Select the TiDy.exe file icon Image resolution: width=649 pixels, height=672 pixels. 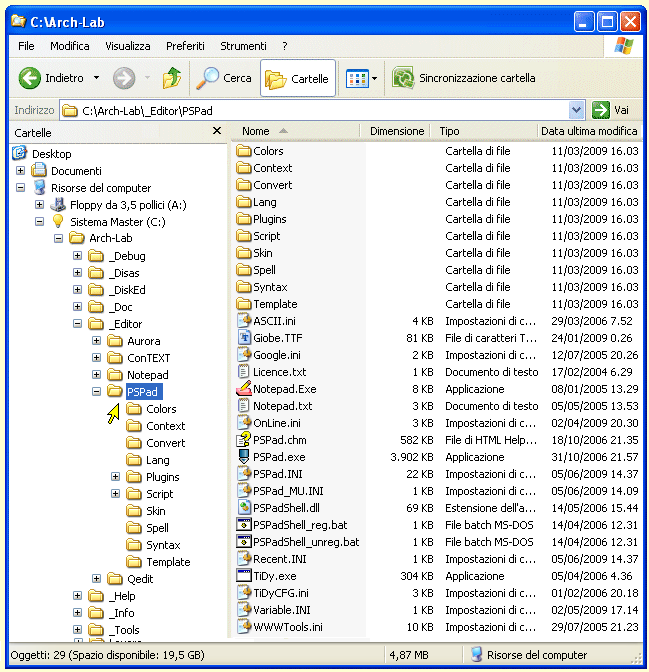(x=244, y=576)
